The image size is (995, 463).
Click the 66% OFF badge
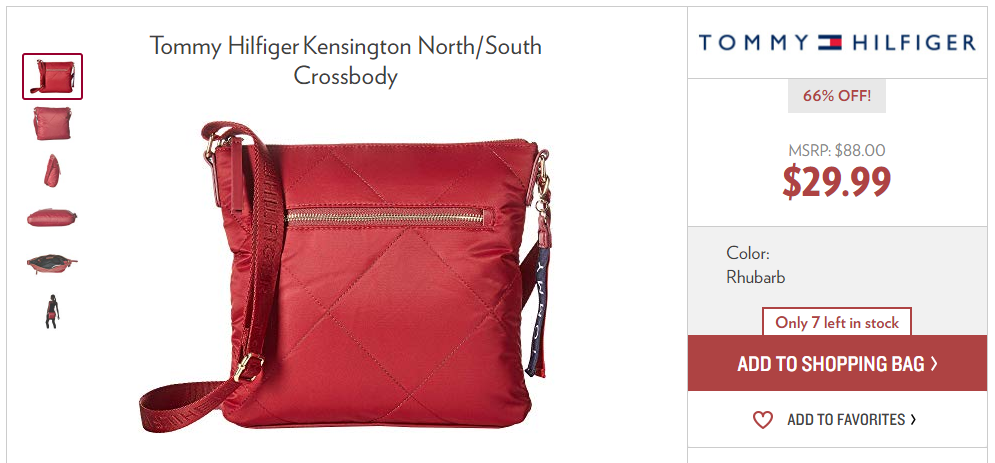(x=837, y=96)
